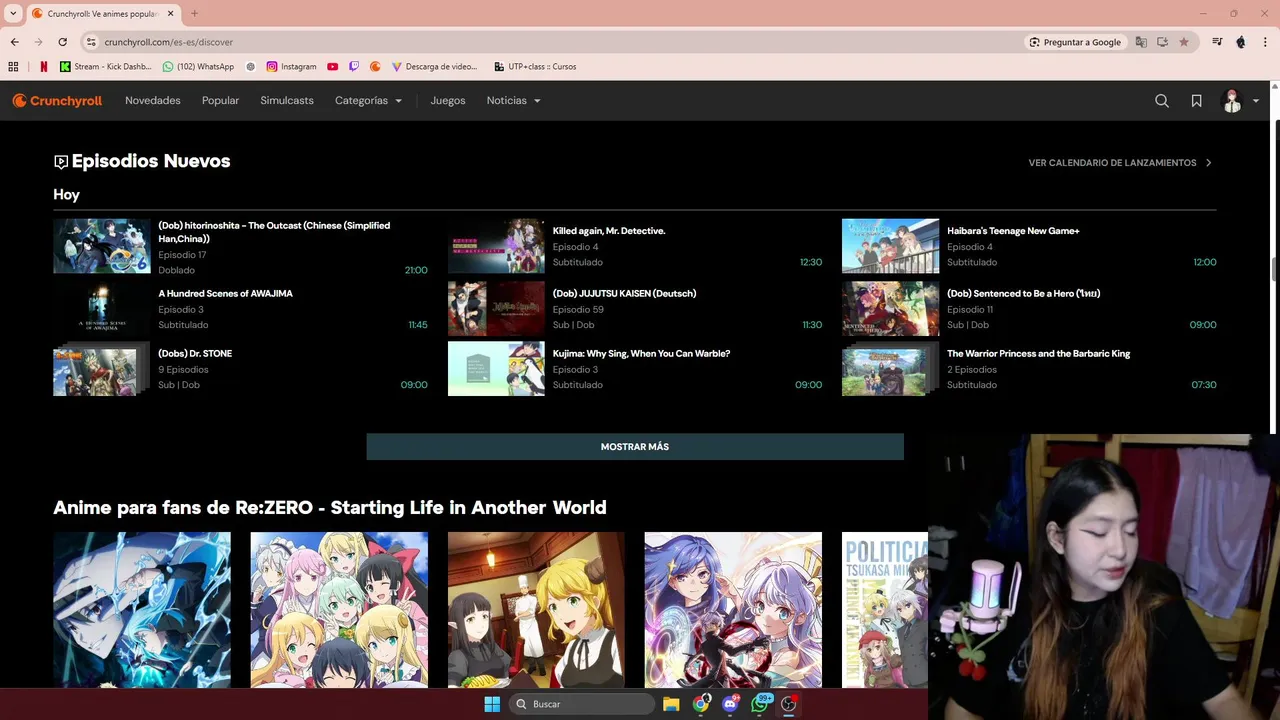Screen dimensions: 1280x720
Task: Open Discord from the taskbar
Action: click(x=730, y=704)
